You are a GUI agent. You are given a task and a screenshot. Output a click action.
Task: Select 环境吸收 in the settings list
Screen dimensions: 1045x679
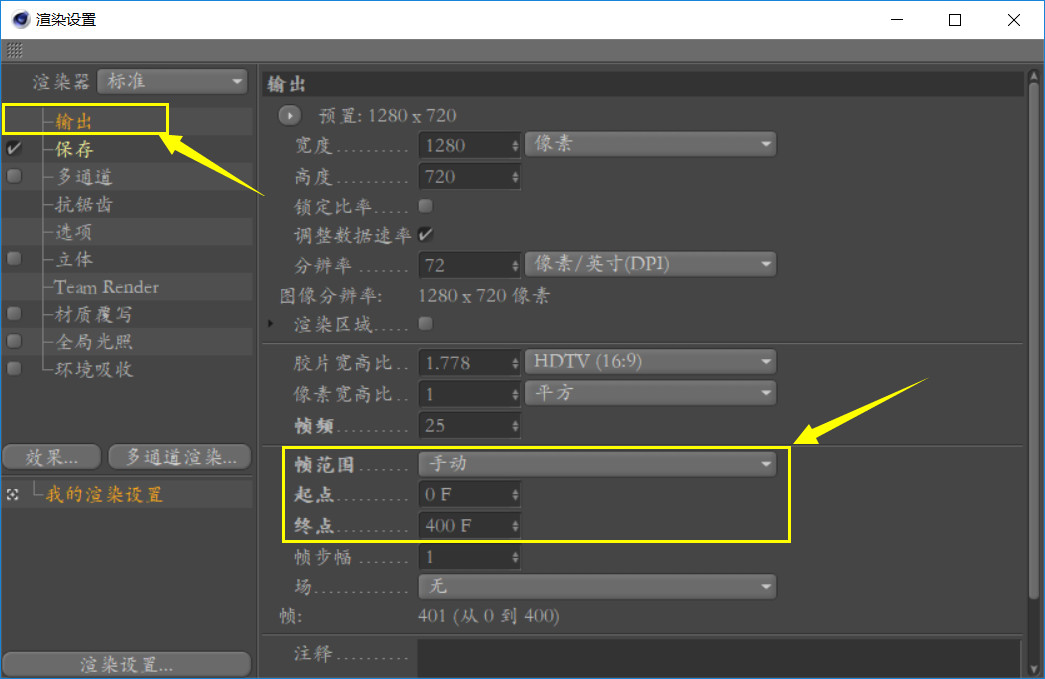coord(93,368)
